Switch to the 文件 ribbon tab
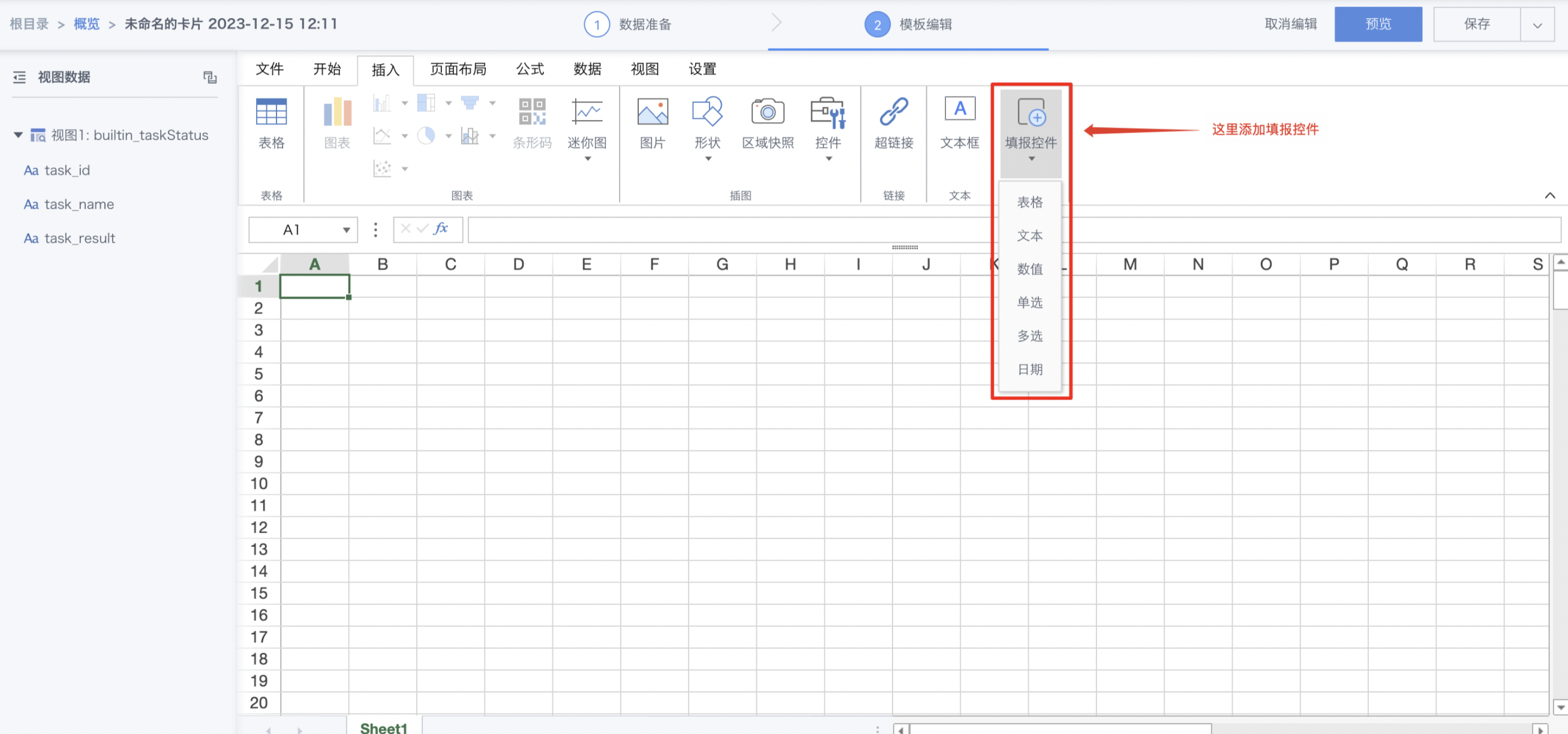Viewport: 1568px width, 734px height. 270,69
